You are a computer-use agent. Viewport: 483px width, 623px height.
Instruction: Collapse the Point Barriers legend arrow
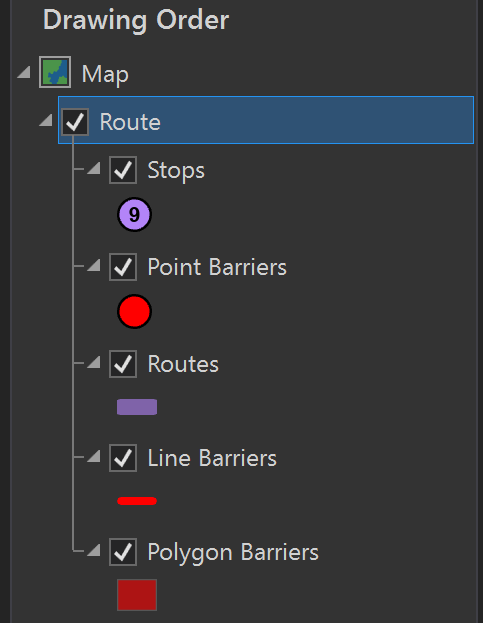click(94, 265)
